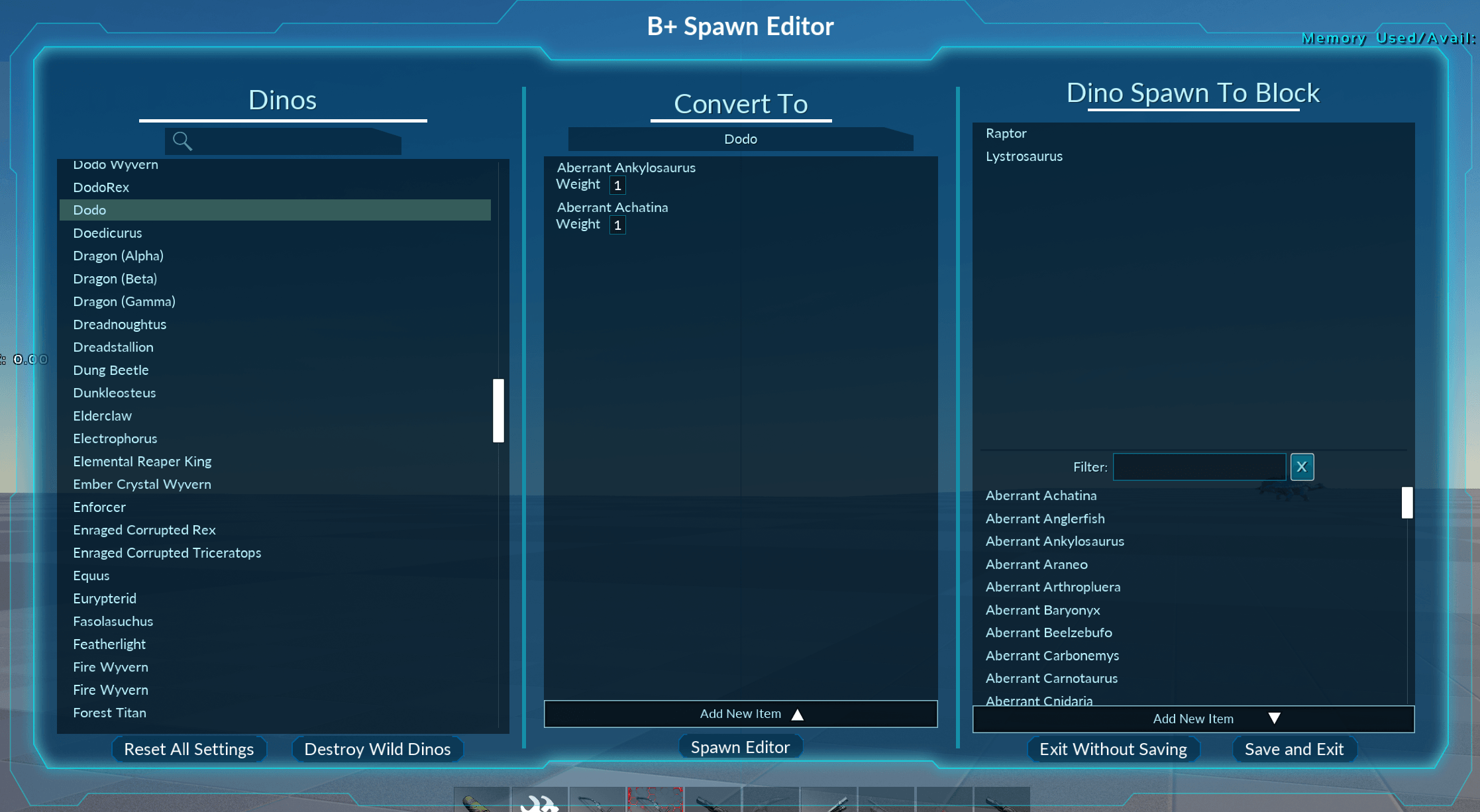Viewport: 1480px width, 812px height.
Task: Select the red-highlighted hotbar slot
Action: point(655,800)
